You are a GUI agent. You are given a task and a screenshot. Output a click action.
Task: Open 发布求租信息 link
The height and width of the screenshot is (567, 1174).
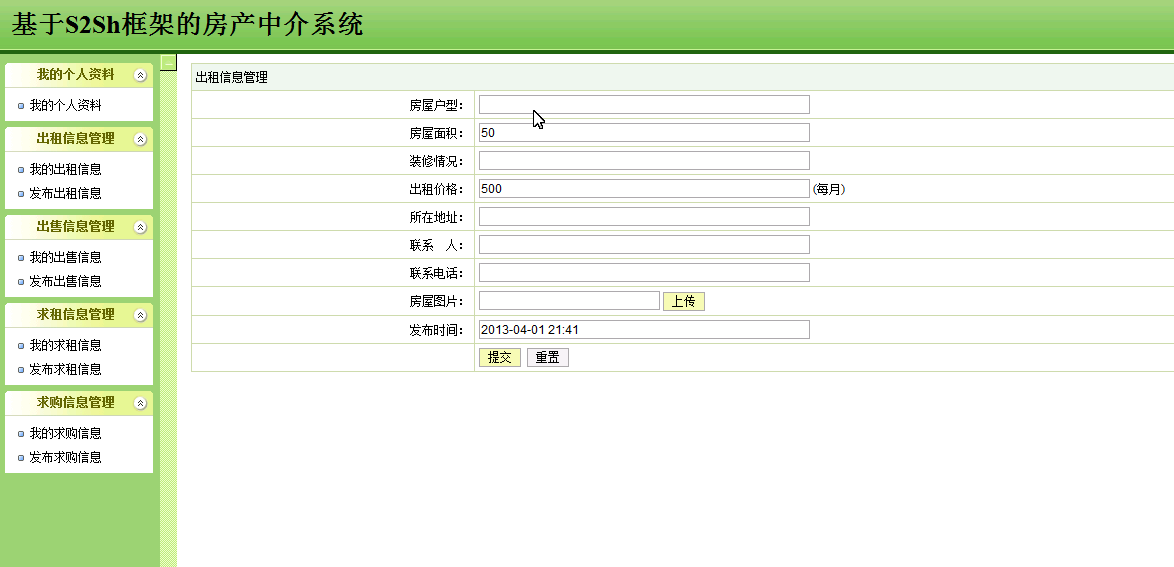pos(65,369)
